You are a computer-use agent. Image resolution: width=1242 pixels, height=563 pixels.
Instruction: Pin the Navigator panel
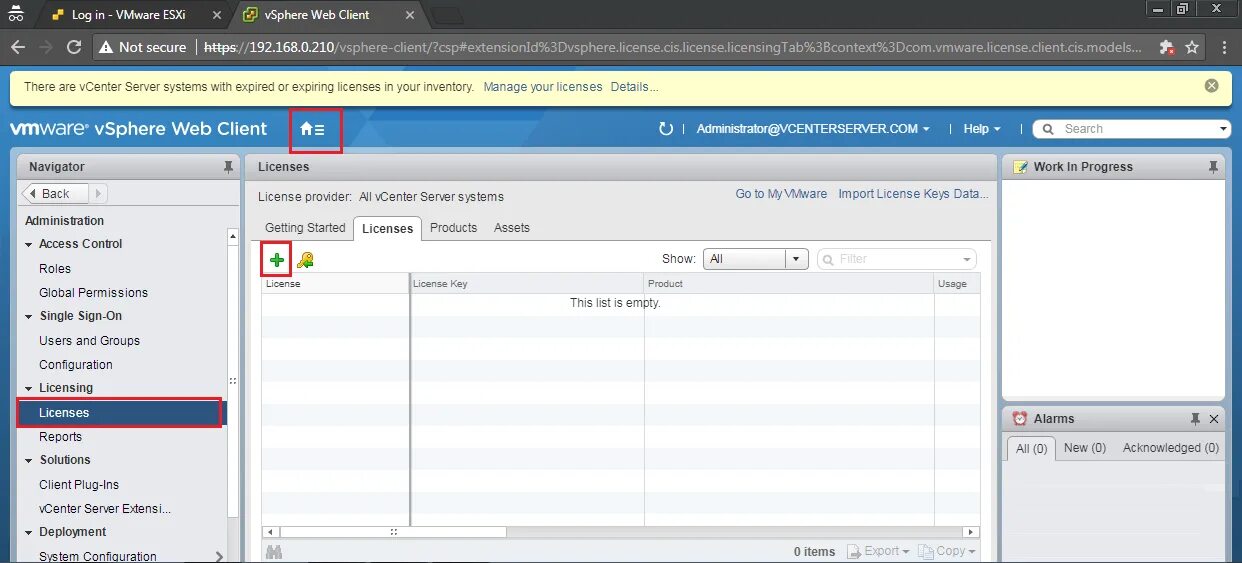tap(228, 167)
